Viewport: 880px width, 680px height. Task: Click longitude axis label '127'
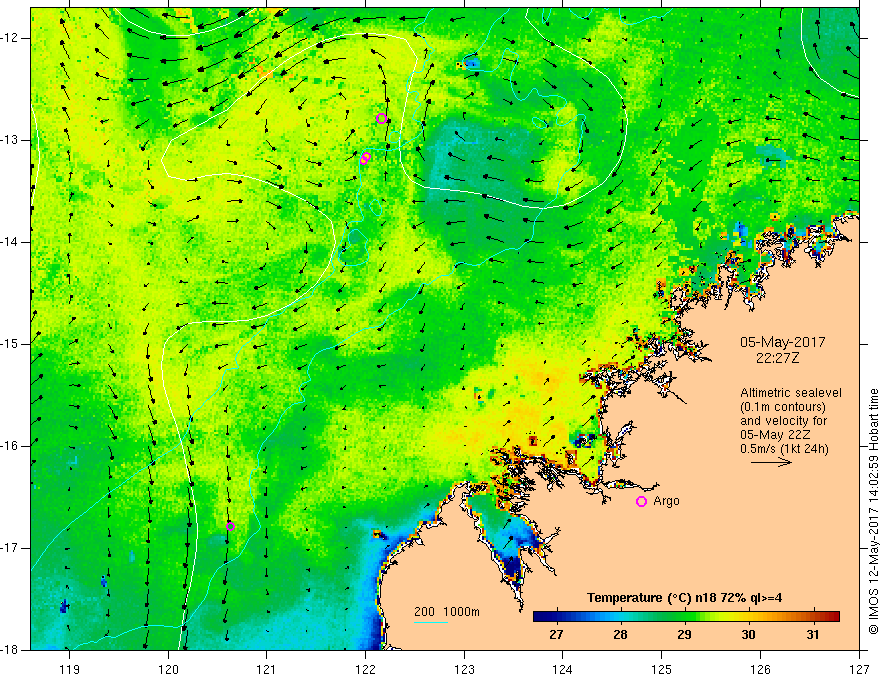[859, 669]
